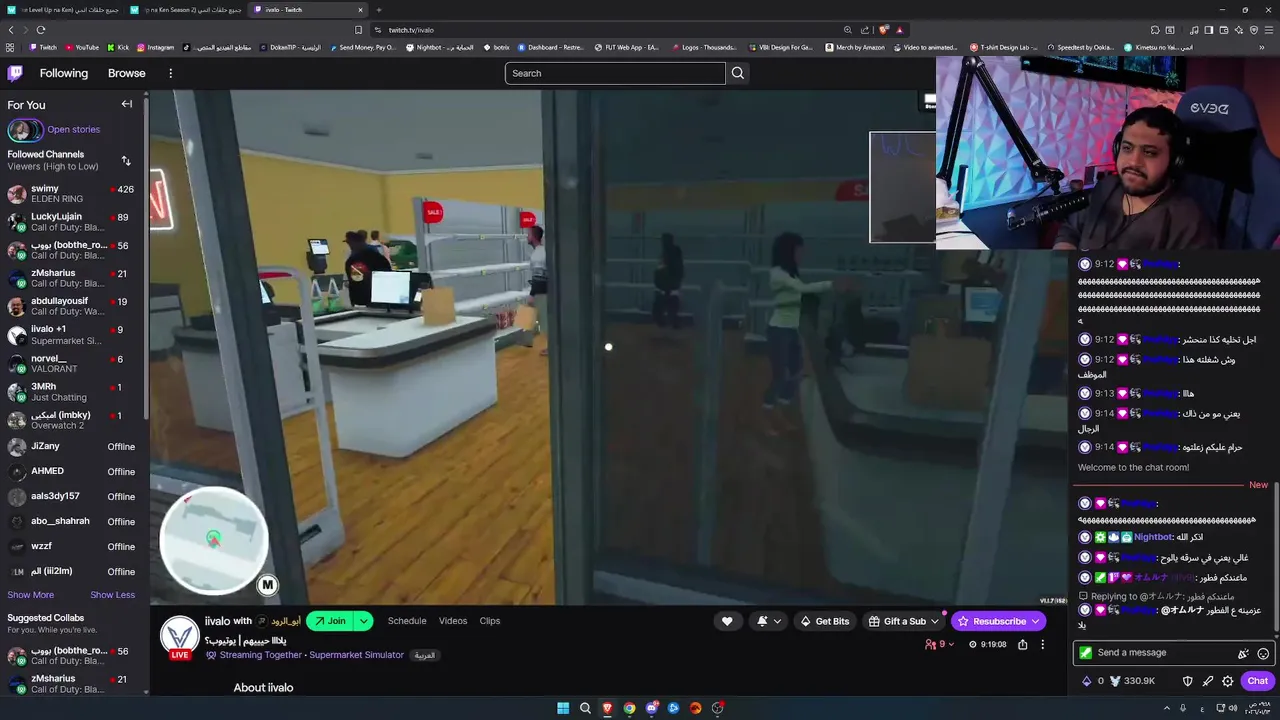Expand the viewer count 9 dropdown

click(939, 645)
